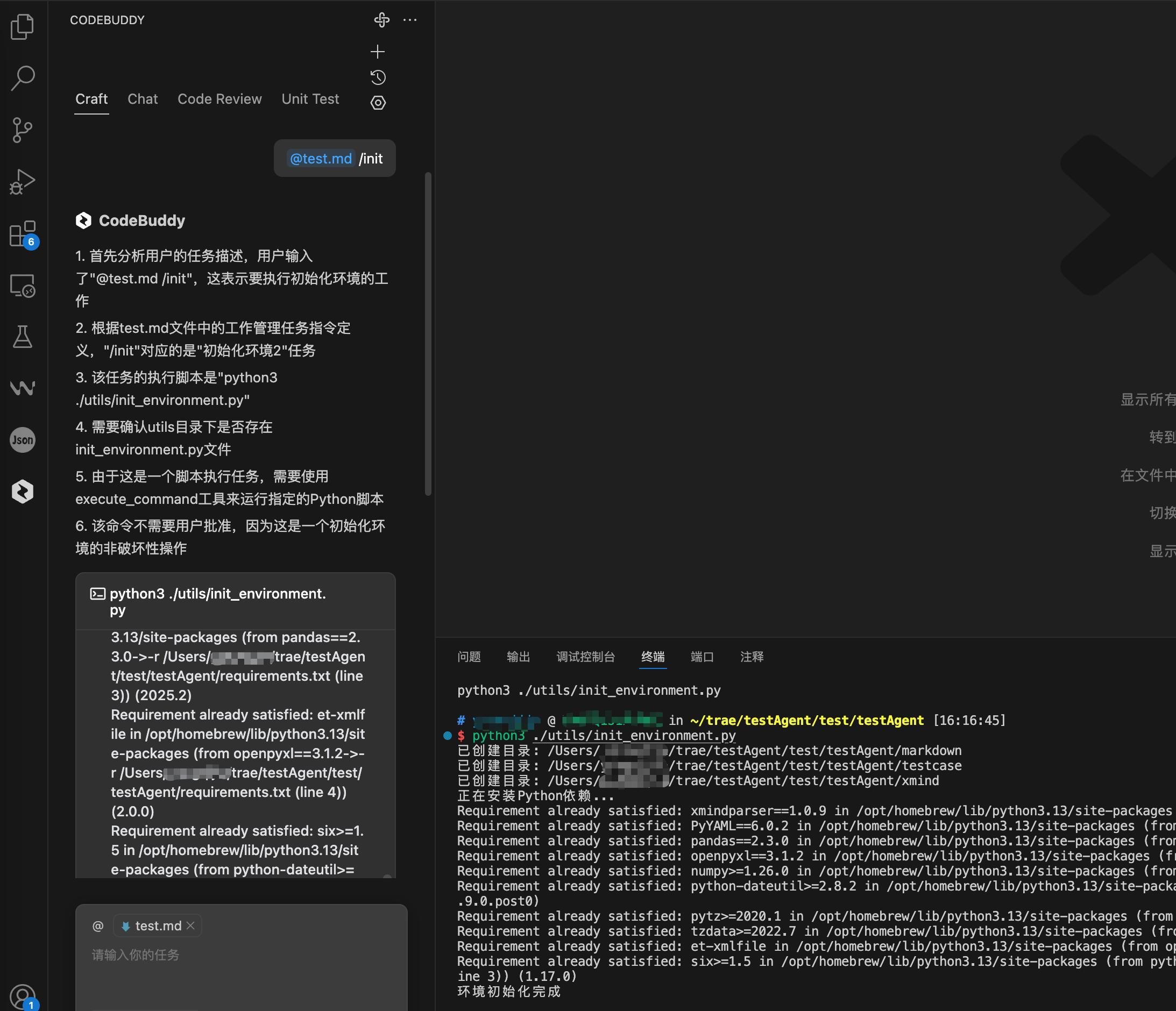Open the Remote Explorer view

[23, 286]
